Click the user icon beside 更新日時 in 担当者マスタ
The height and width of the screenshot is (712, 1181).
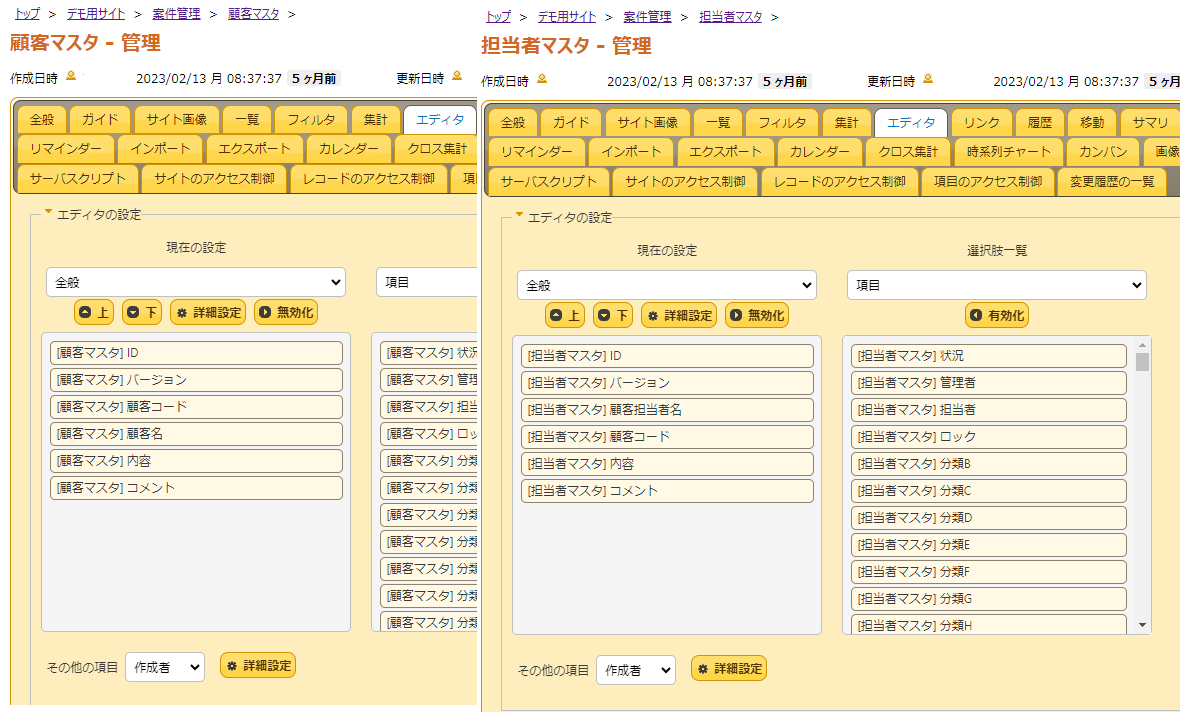[x=928, y=79]
